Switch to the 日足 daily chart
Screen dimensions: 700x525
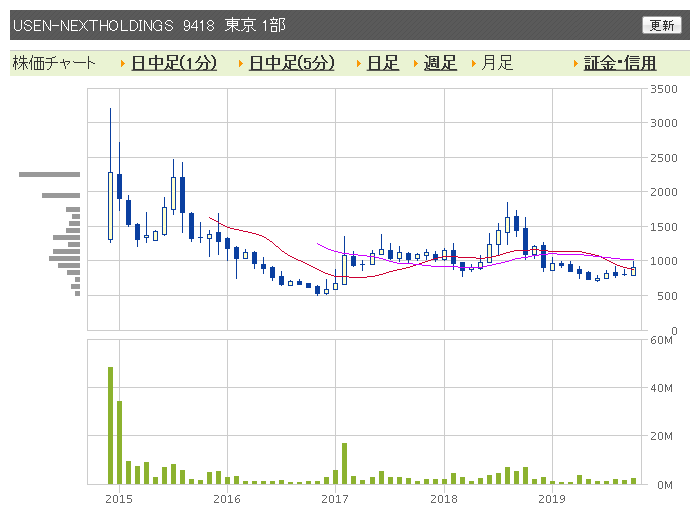point(383,63)
